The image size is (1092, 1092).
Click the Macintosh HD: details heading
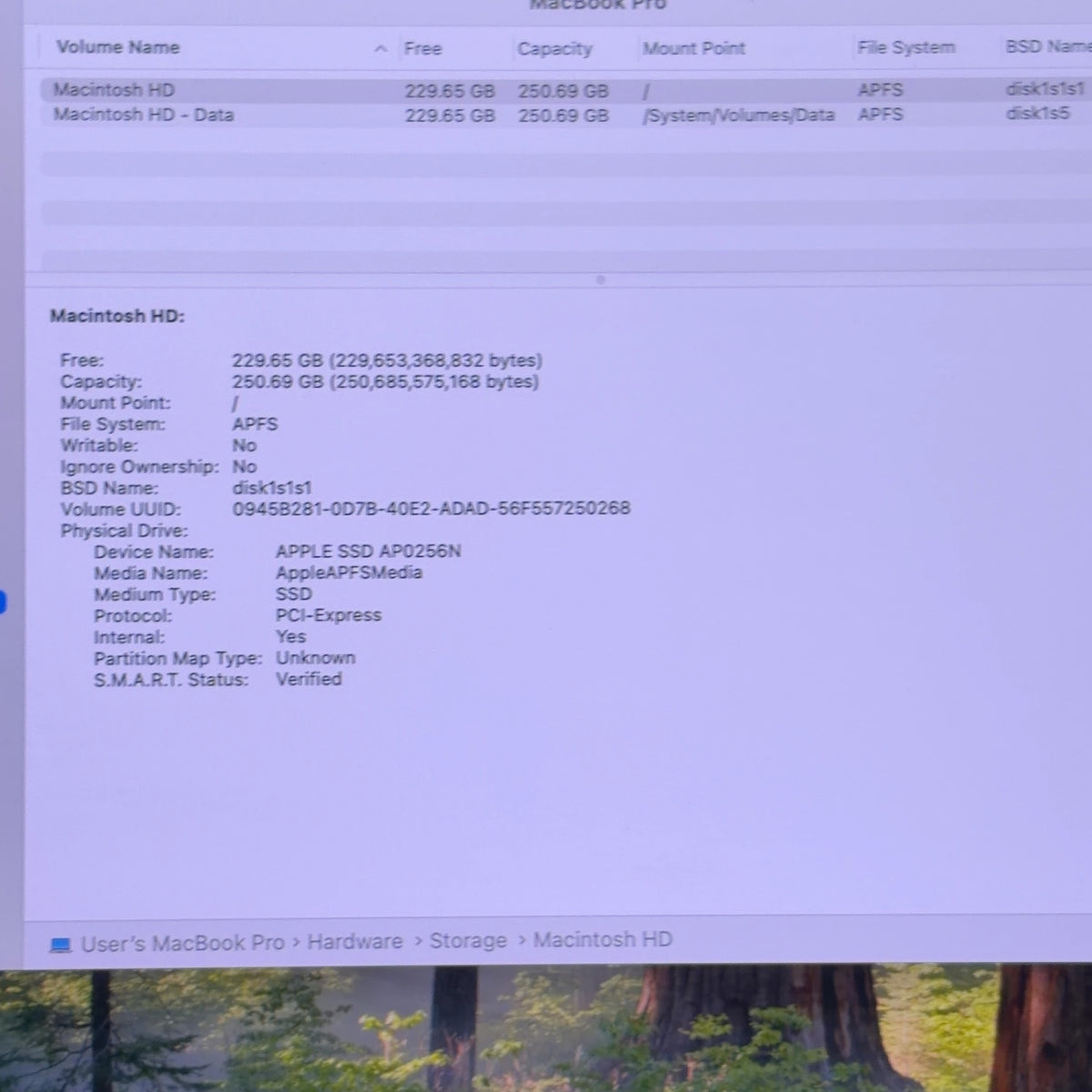tap(116, 317)
